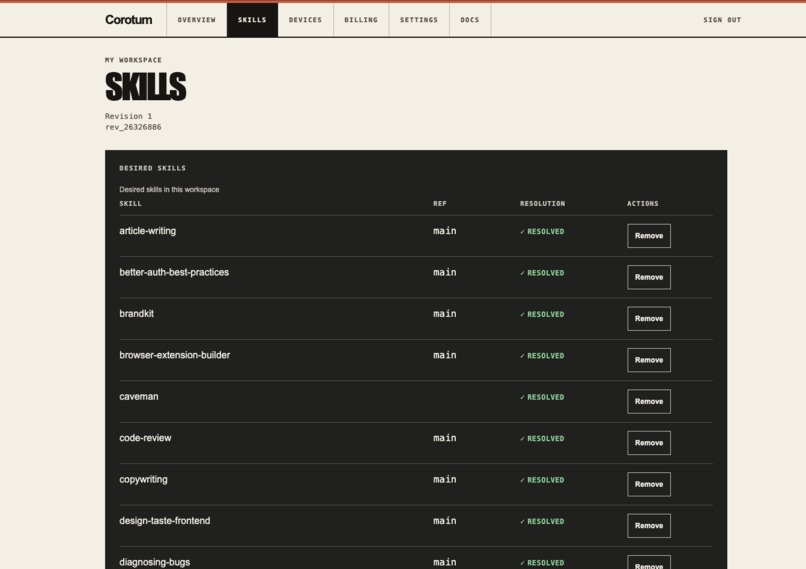This screenshot has width=806, height=569.
Task: Click the rev_26326886 revision ID
Action: (x=133, y=127)
